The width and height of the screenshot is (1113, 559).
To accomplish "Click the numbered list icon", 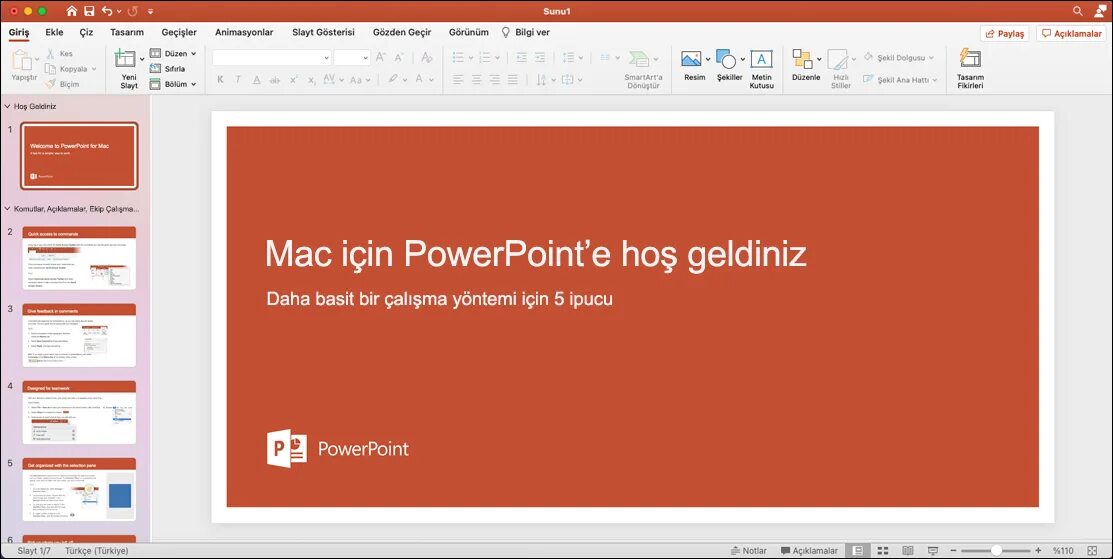I will click(486, 57).
